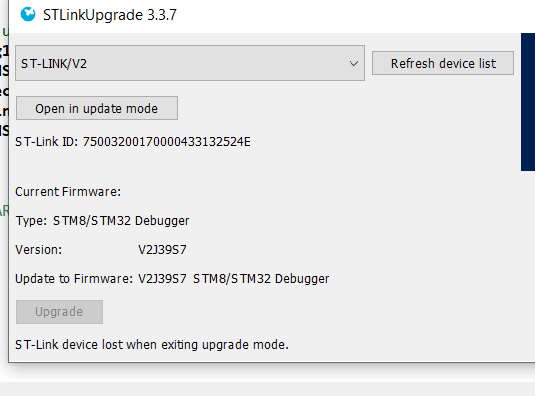535x396 pixels.
Task: Click the STLinkUpgrade app icon in title bar
Action: 28,14
